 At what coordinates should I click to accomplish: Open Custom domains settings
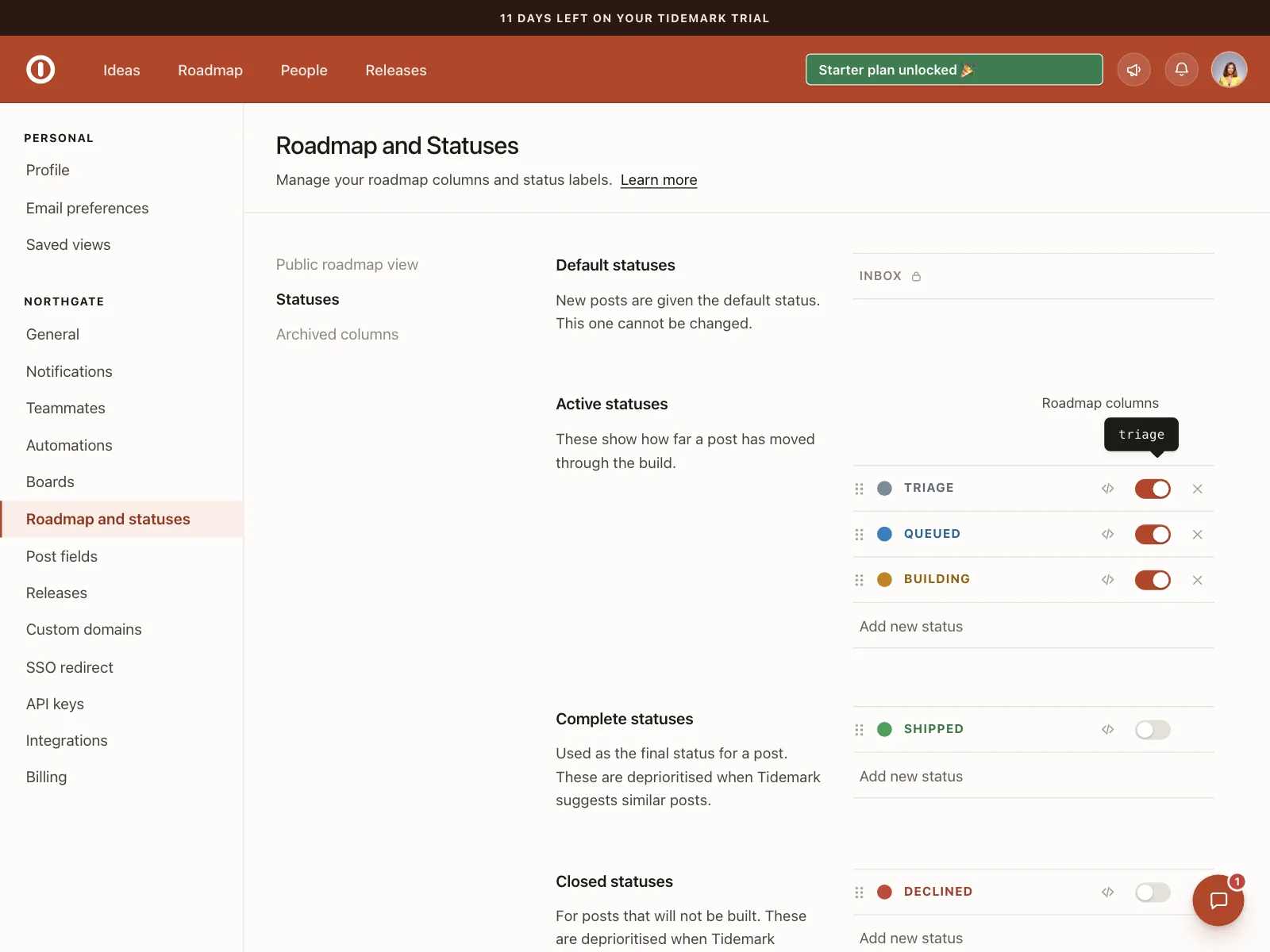click(84, 630)
